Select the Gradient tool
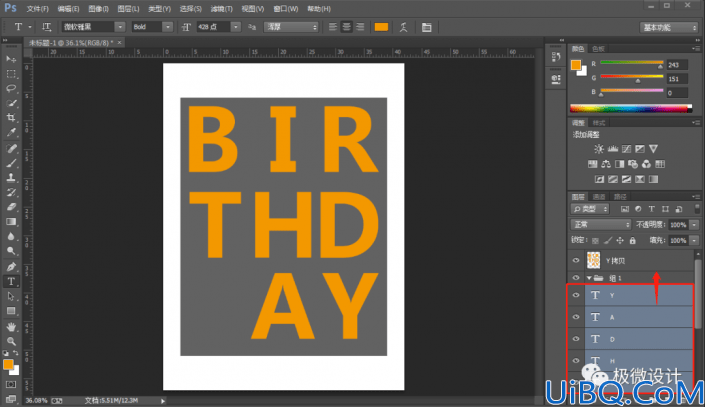Image resolution: width=705 pixels, height=407 pixels. tap(11, 222)
